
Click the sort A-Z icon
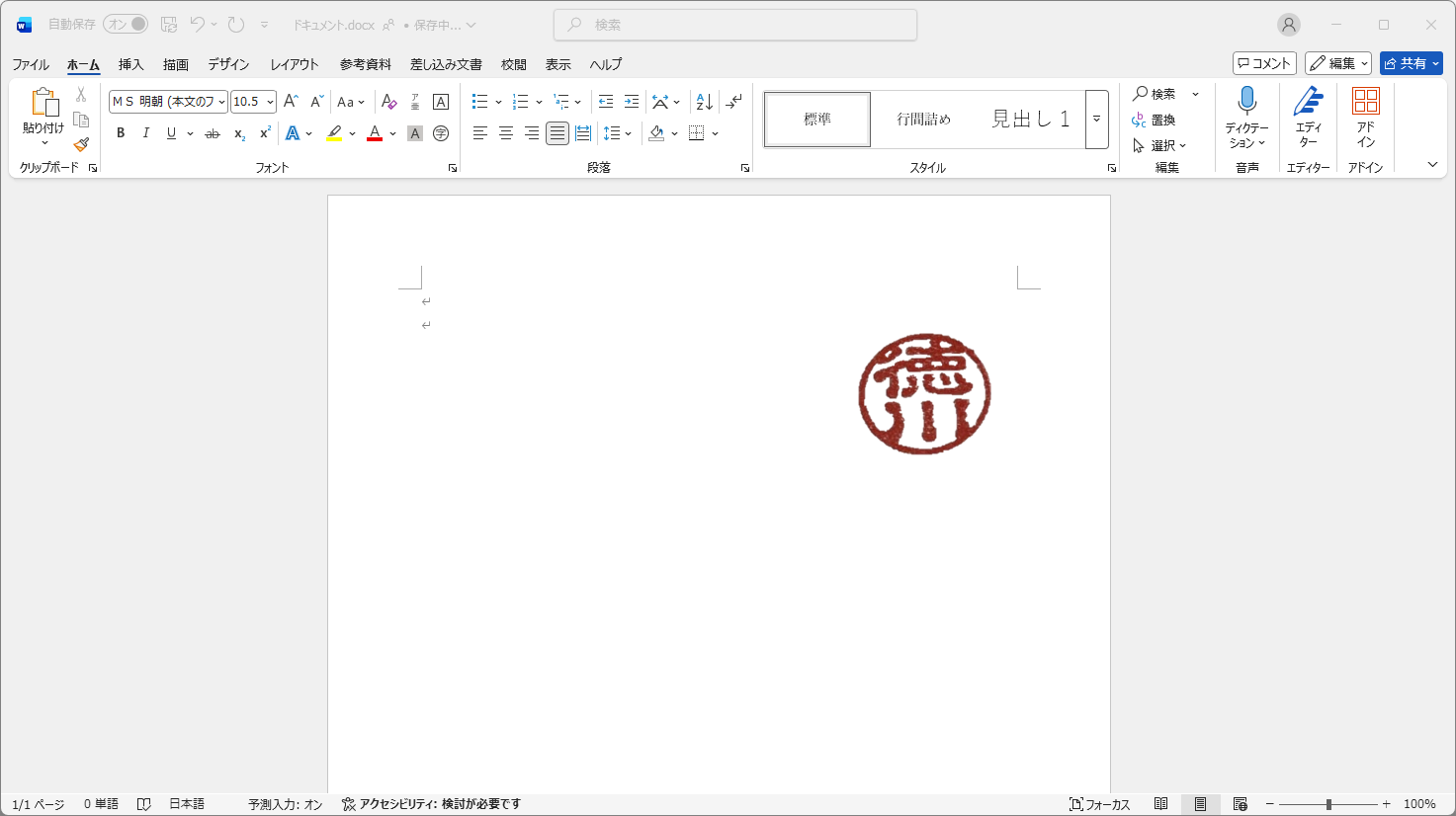pyautogui.click(x=704, y=102)
